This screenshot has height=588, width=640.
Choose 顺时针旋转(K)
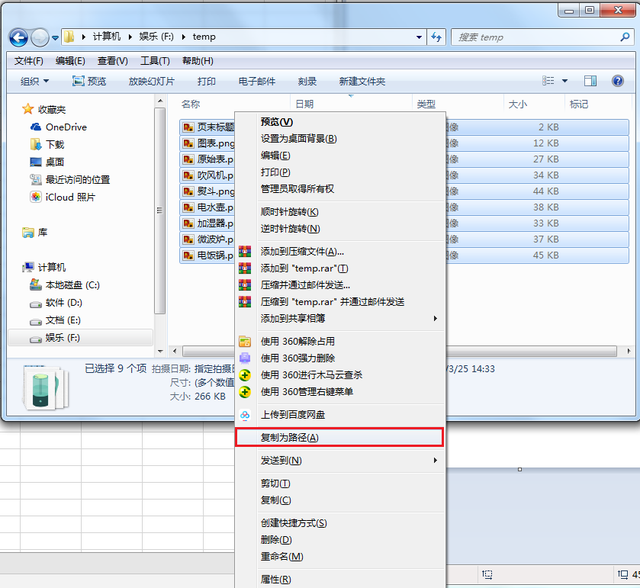289,212
